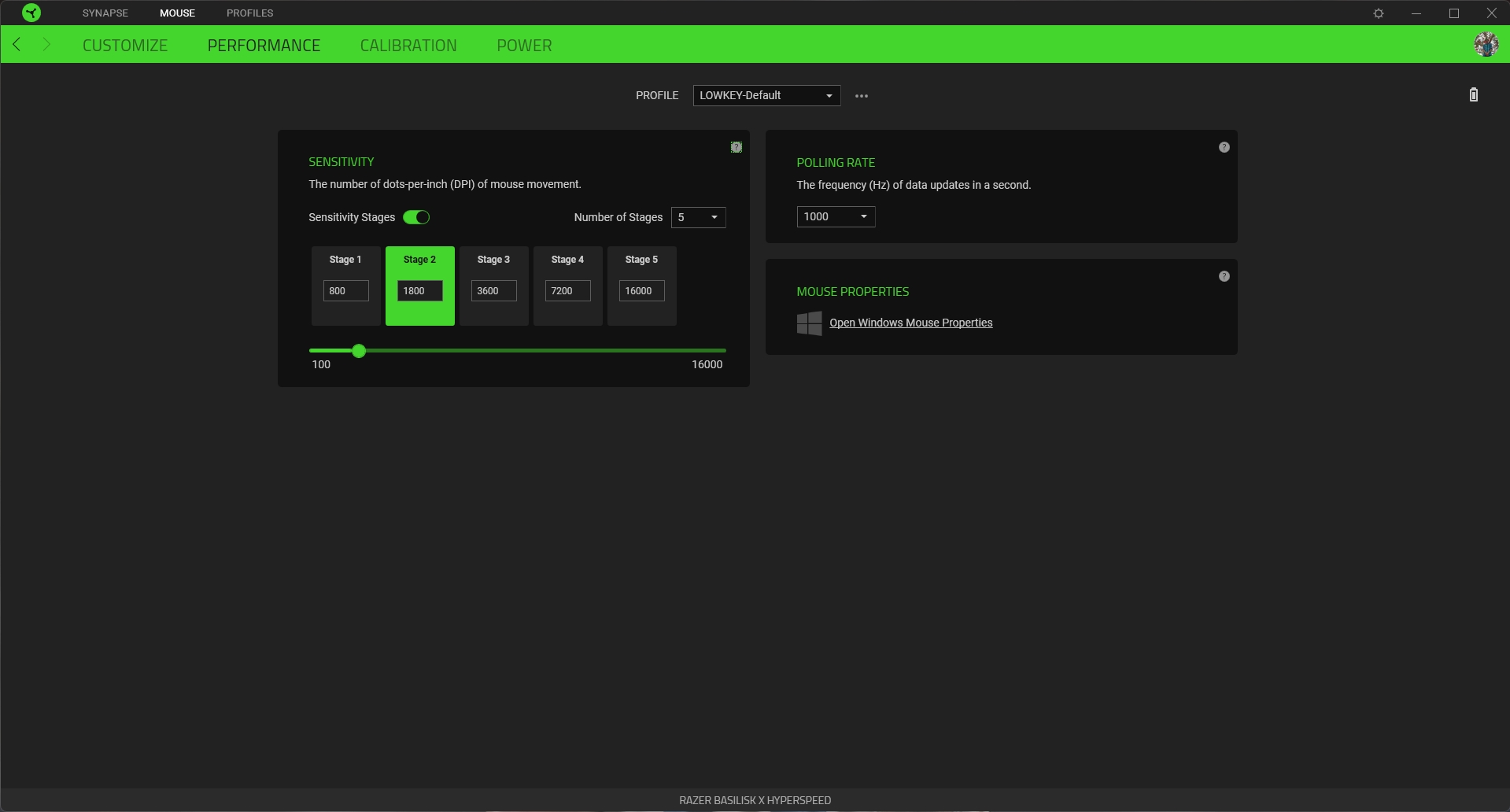Select the Stage 4 card

click(568, 286)
